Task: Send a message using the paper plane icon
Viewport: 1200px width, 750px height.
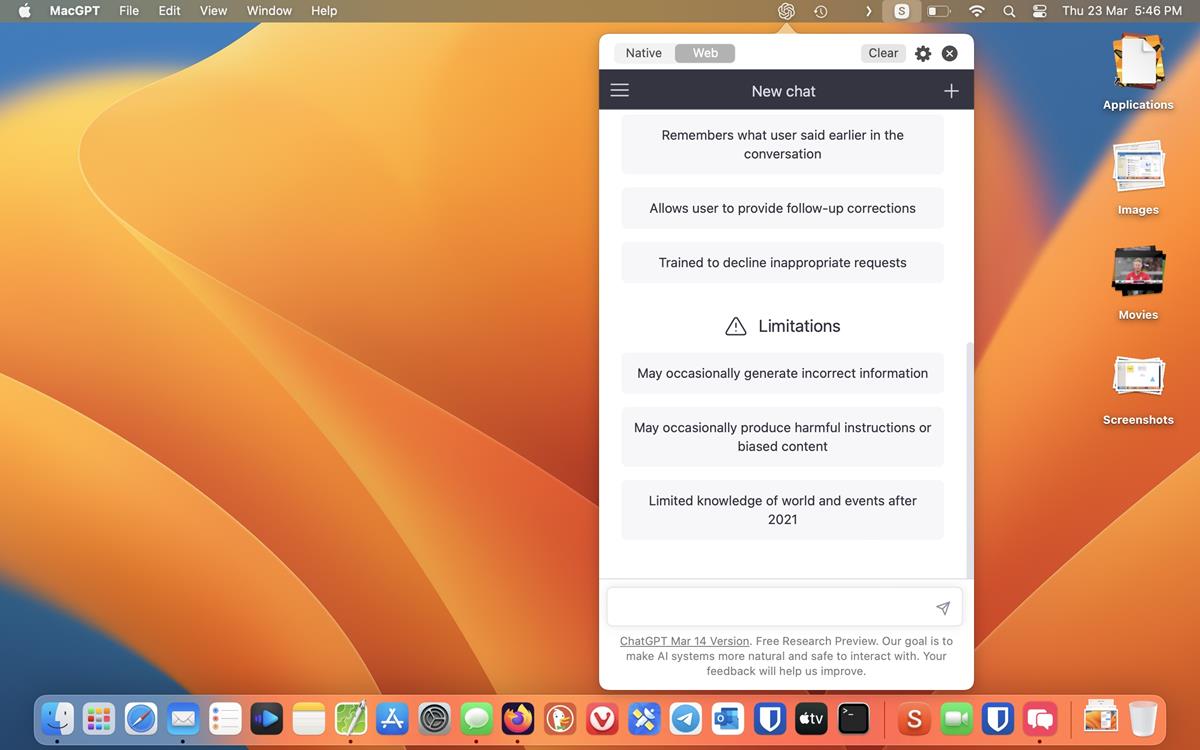Action: click(x=942, y=606)
